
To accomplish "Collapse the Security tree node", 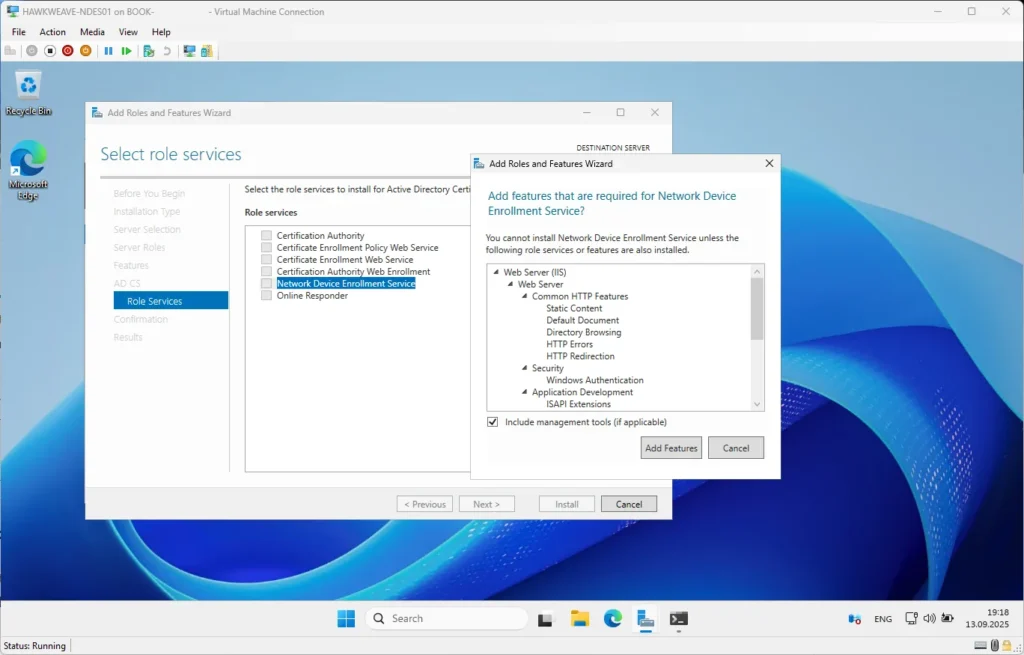I will pyautogui.click(x=524, y=369).
